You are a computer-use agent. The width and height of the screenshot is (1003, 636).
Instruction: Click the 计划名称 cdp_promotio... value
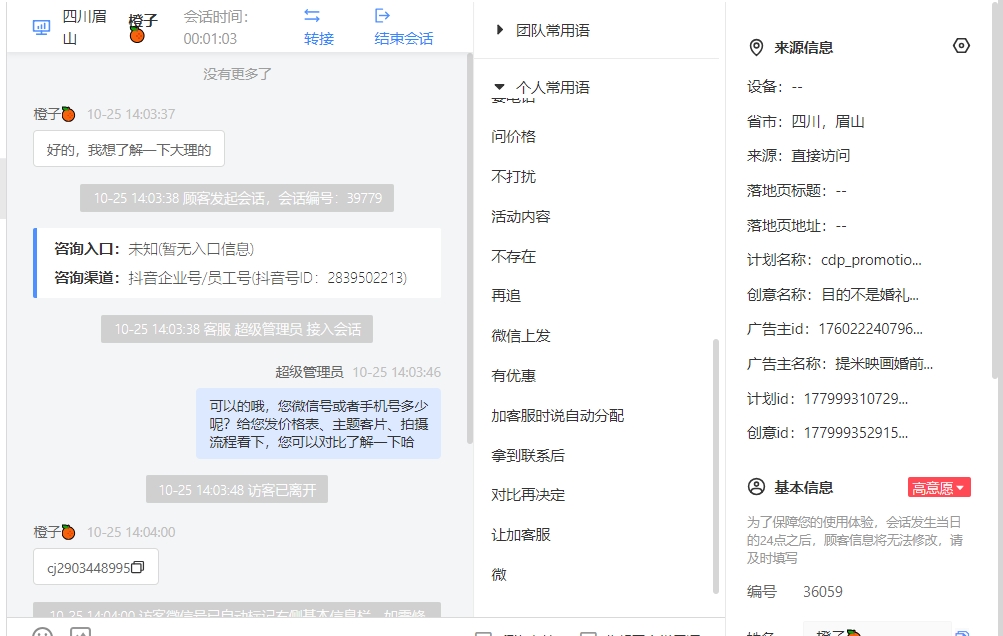click(x=871, y=260)
